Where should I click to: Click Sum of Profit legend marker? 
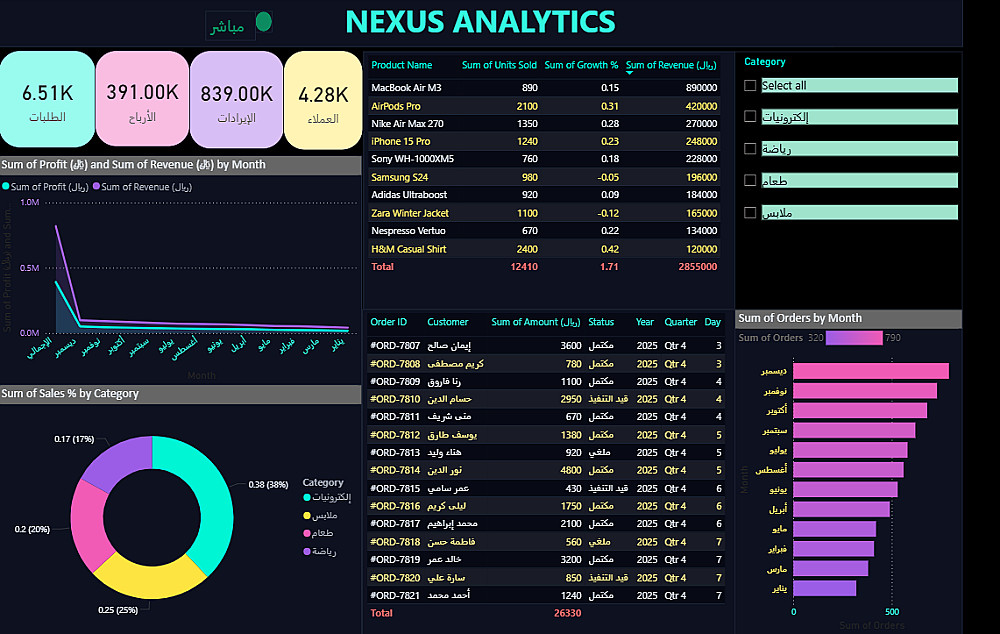(6, 187)
